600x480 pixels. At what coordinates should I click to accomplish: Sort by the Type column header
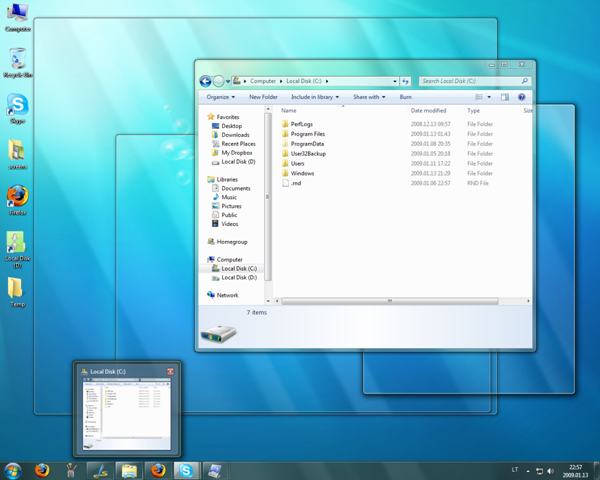473,111
